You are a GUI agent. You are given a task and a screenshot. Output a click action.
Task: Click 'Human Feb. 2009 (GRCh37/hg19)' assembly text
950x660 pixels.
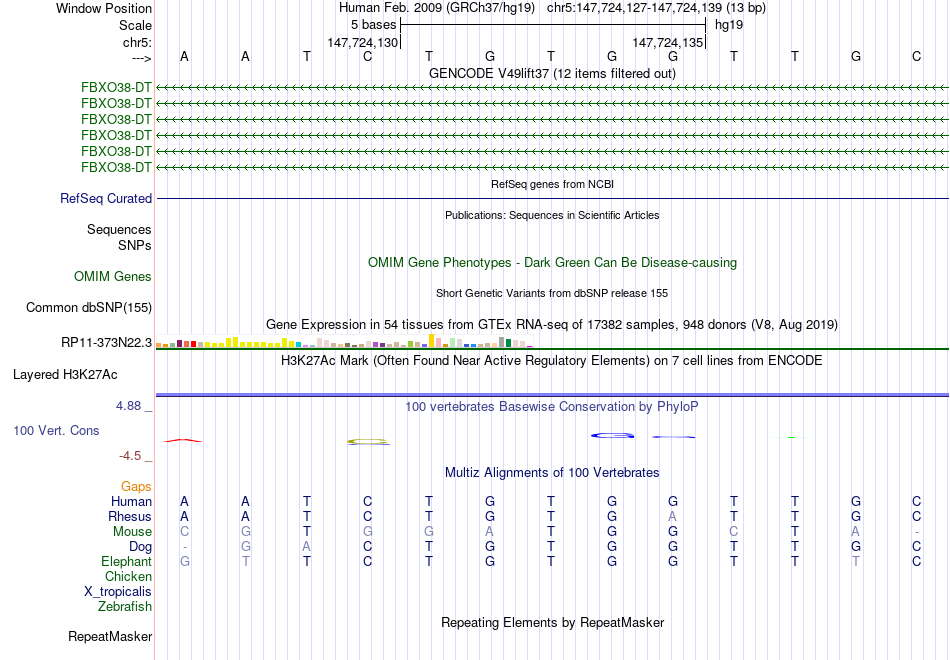(x=437, y=8)
